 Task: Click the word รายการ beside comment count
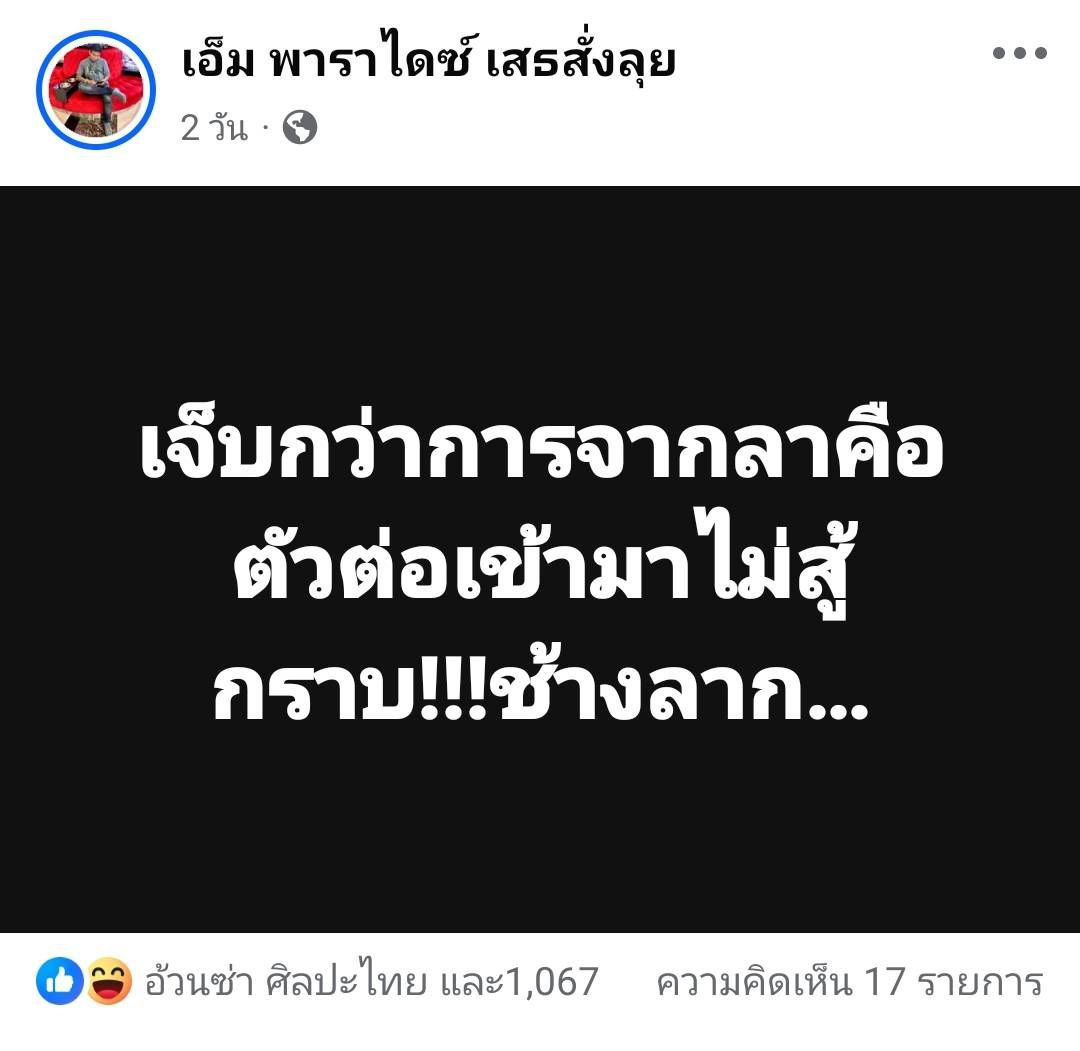[x=980, y=982]
